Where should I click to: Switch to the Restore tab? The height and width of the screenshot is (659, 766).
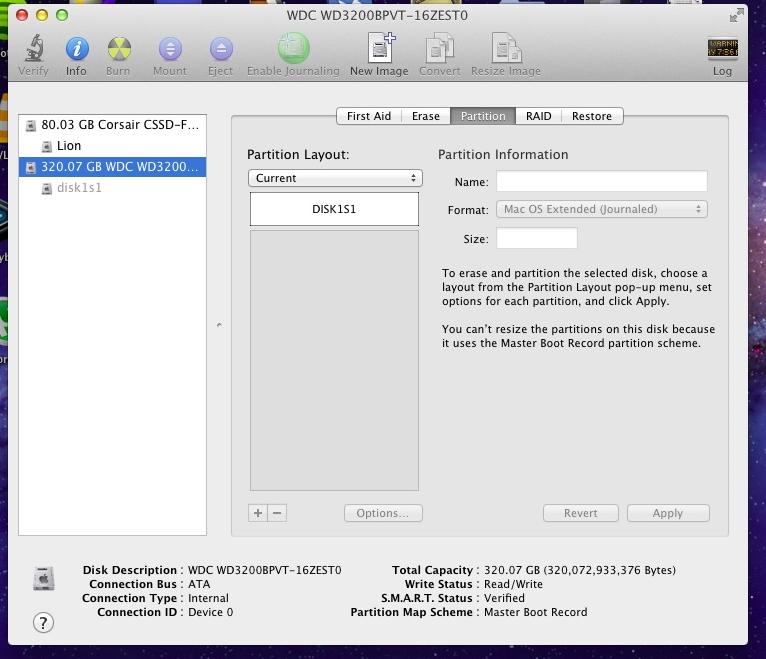click(592, 116)
